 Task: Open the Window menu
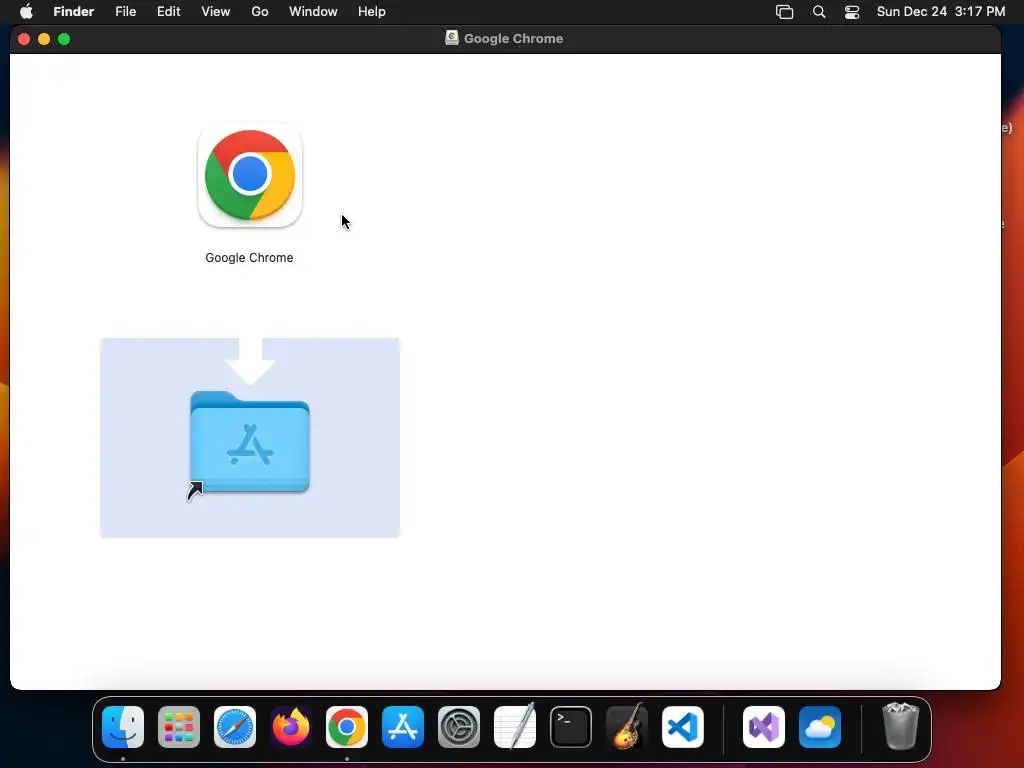click(x=313, y=12)
